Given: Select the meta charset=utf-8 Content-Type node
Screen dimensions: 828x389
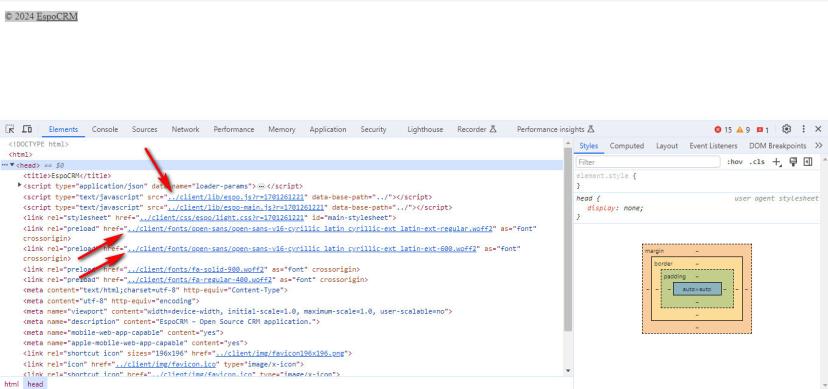Looking at the screenshot, I should click(x=155, y=290).
